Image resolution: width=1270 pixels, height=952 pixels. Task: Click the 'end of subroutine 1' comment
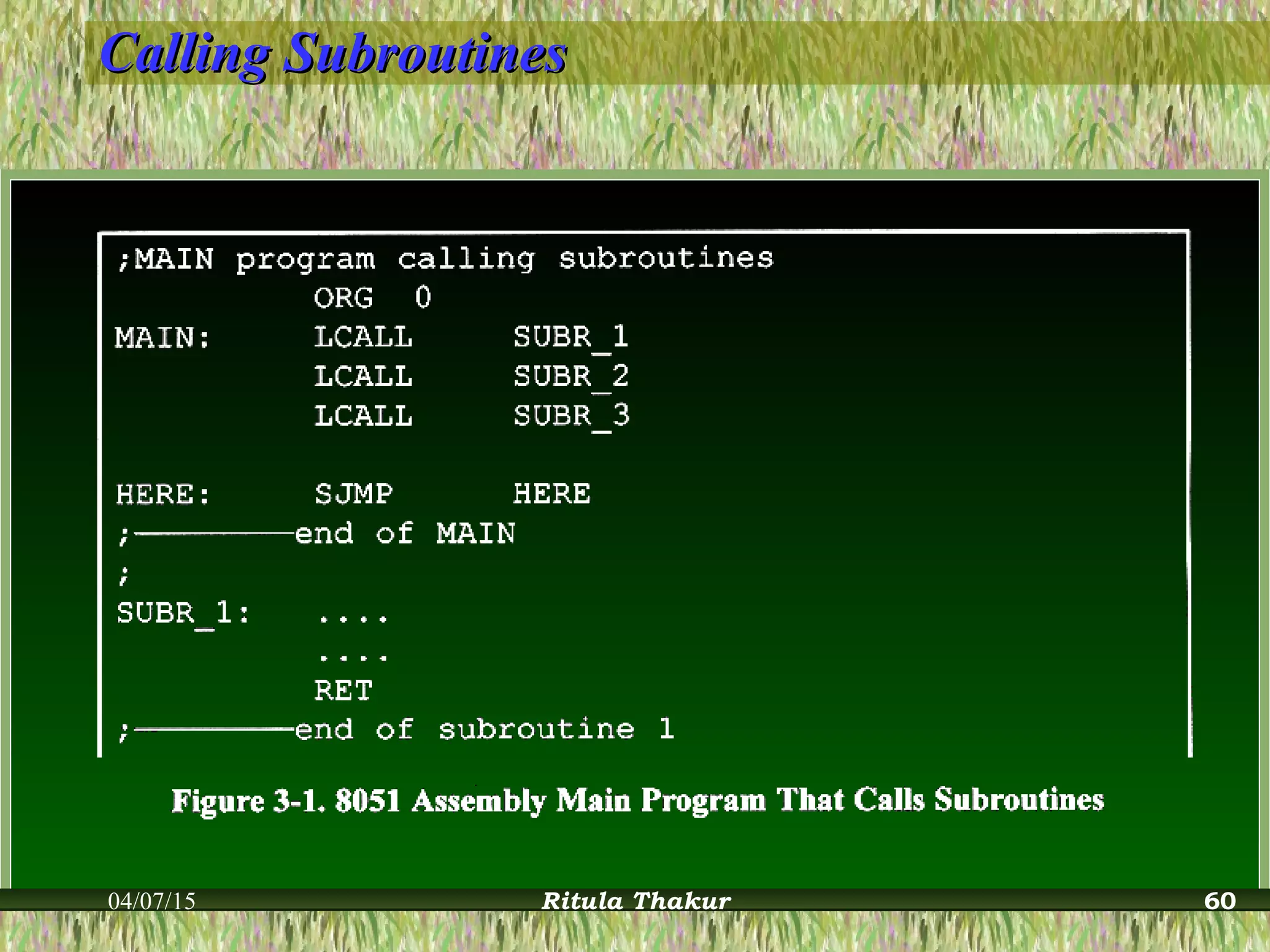484,729
